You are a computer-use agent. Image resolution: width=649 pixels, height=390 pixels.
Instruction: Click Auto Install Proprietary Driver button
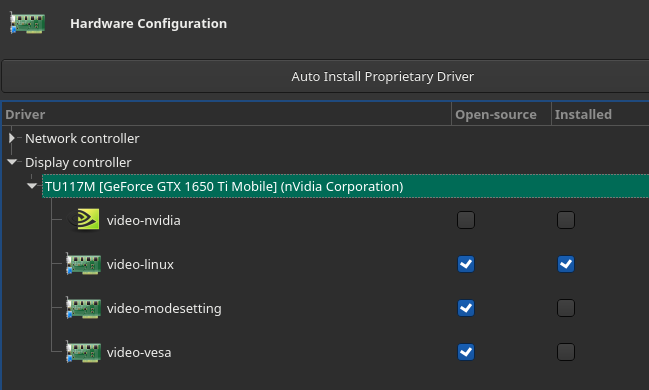tap(325, 76)
